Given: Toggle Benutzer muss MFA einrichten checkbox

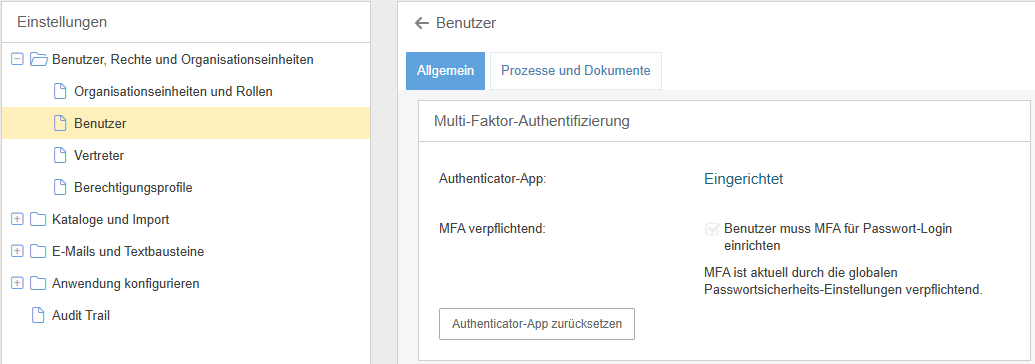Looking at the screenshot, I should click(712, 229).
